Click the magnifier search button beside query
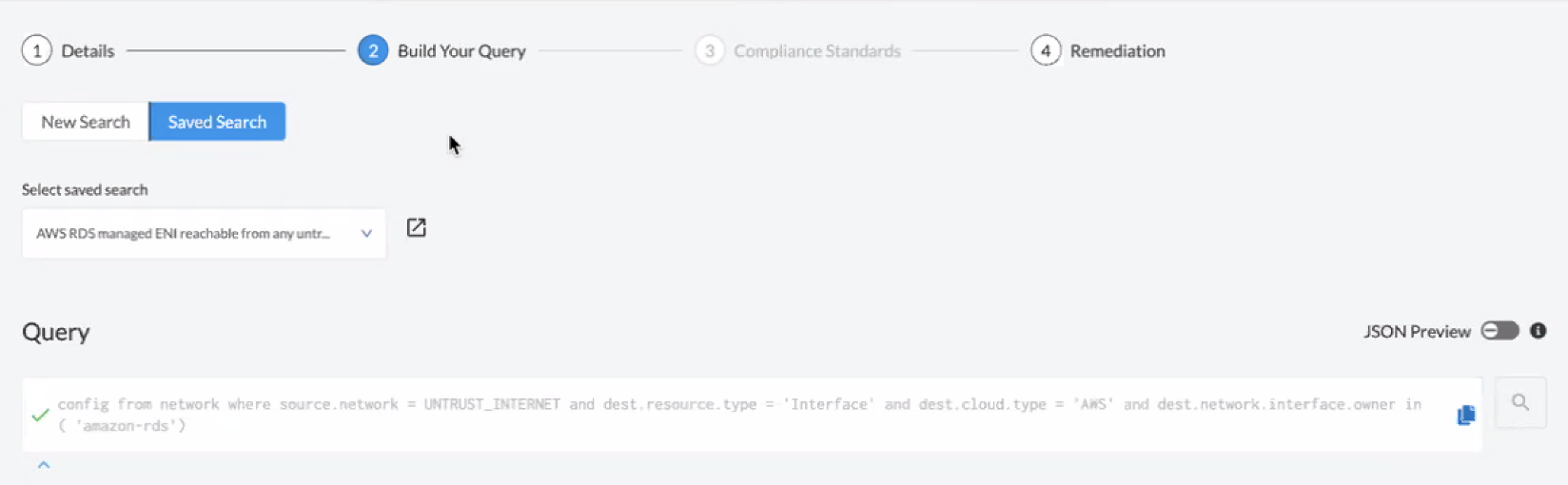The height and width of the screenshot is (485, 1568). pos(1519,402)
